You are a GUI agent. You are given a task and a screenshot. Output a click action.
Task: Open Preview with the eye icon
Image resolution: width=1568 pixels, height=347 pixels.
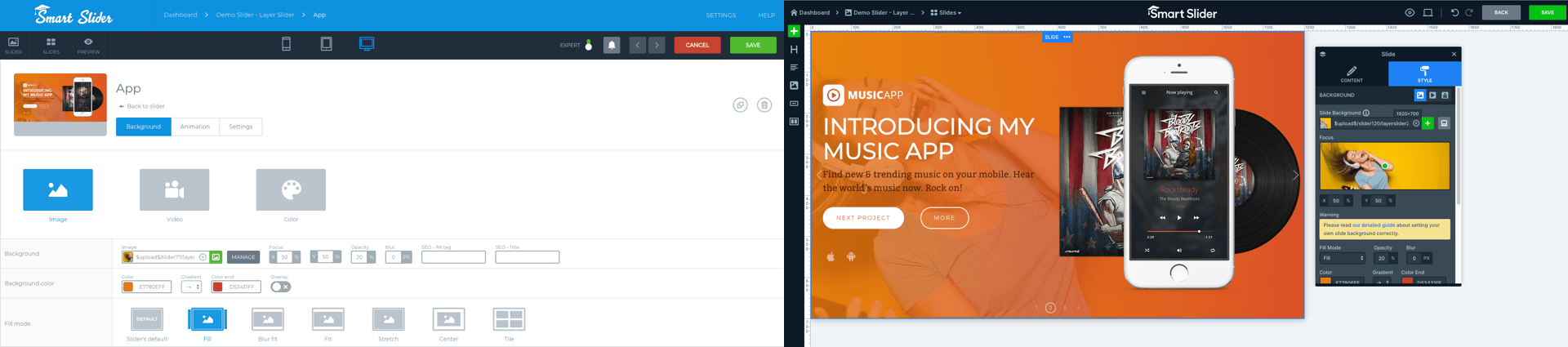coord(88,45)
